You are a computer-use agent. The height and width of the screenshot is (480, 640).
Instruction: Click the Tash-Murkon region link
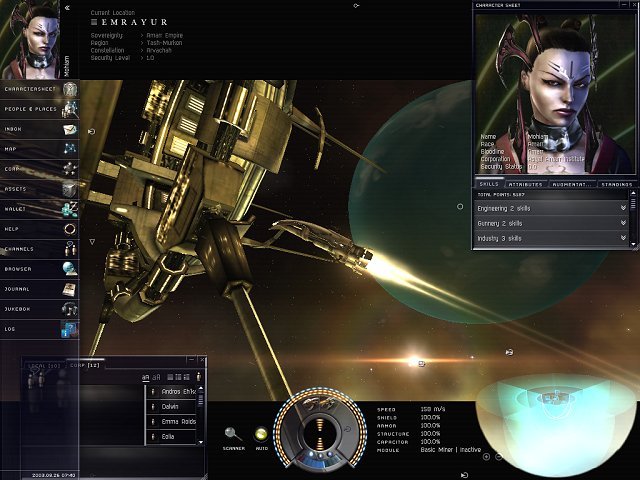tap(164, 43)
